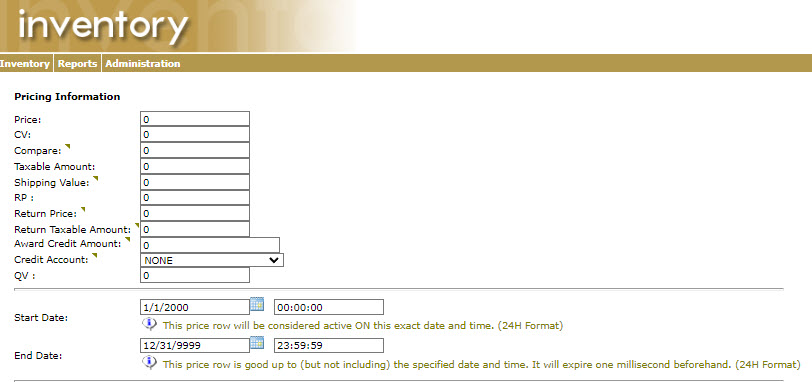Open the Credit Account dropdown

(212, 260)
